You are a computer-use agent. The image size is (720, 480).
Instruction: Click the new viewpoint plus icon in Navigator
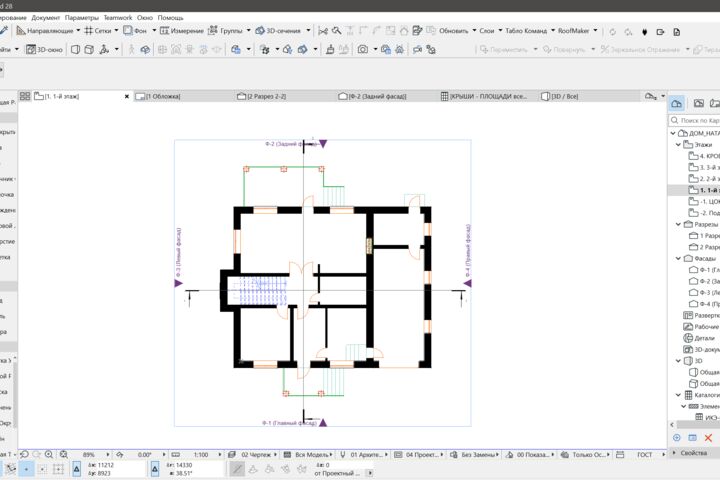point(676,438)
